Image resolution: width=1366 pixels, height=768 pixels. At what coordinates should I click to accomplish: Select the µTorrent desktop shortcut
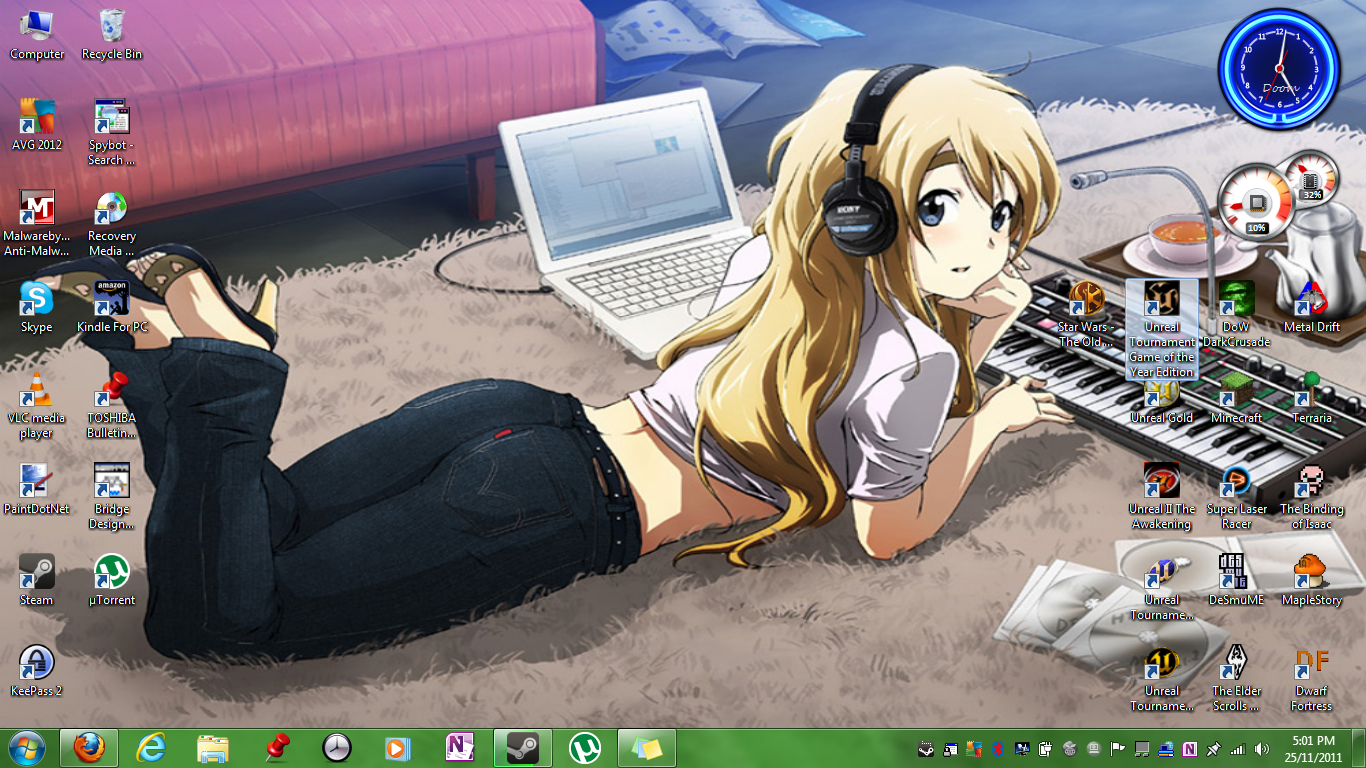tap(112, 580)
